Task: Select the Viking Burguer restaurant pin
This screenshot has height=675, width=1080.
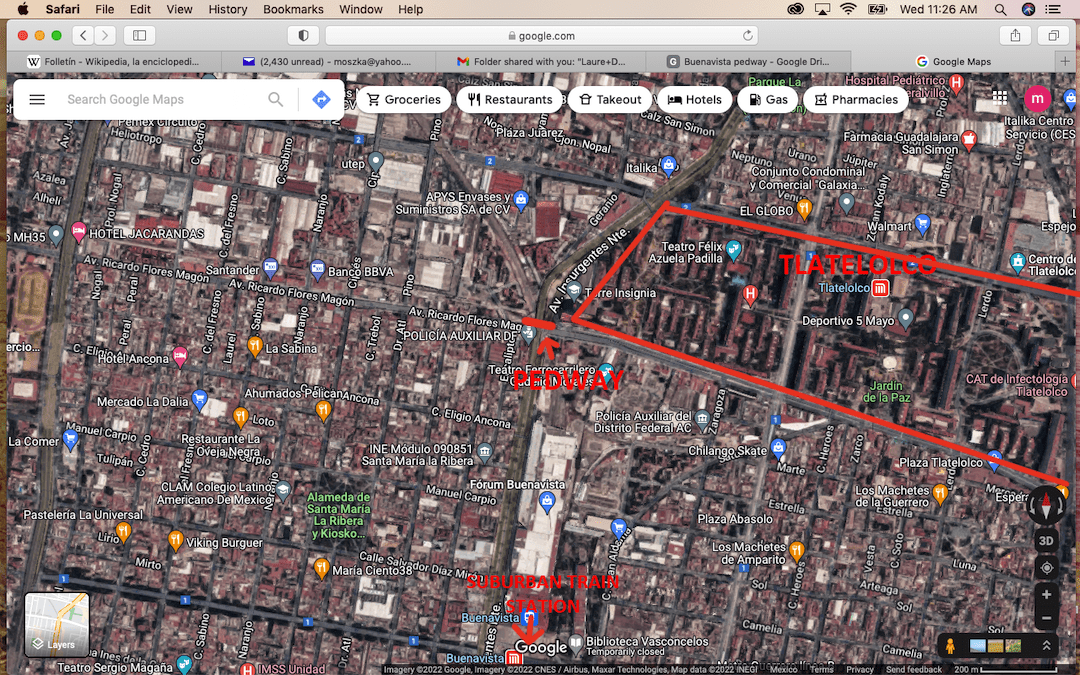Action: coord(176,541)
